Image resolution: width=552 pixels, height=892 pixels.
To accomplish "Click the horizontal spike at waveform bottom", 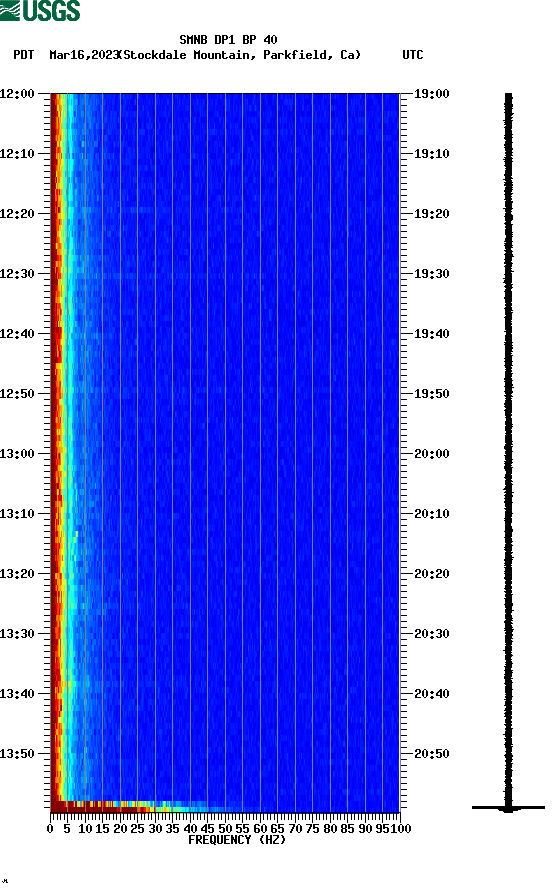I will pyautogui.click(x=508, y=807).
